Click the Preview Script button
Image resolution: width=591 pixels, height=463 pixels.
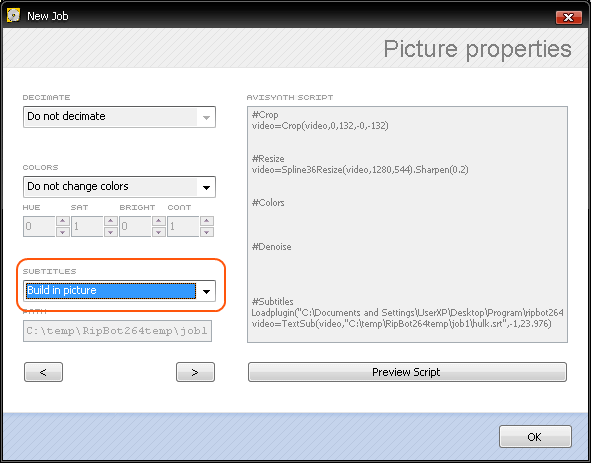407,372
